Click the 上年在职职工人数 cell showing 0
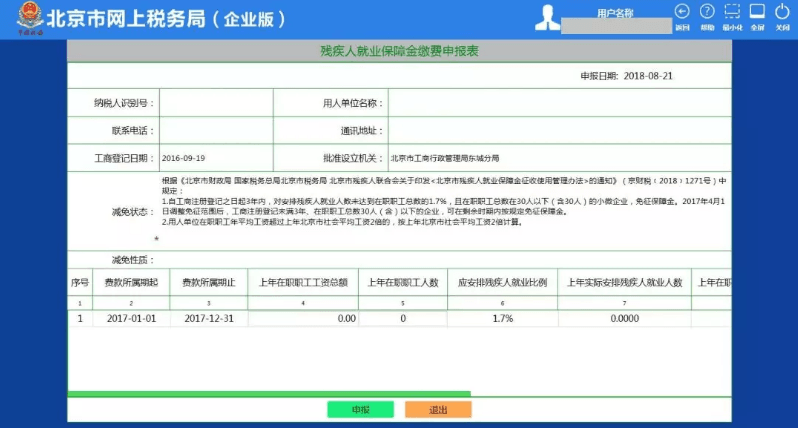This screenshot has height=429, width=798. [402, 318]
